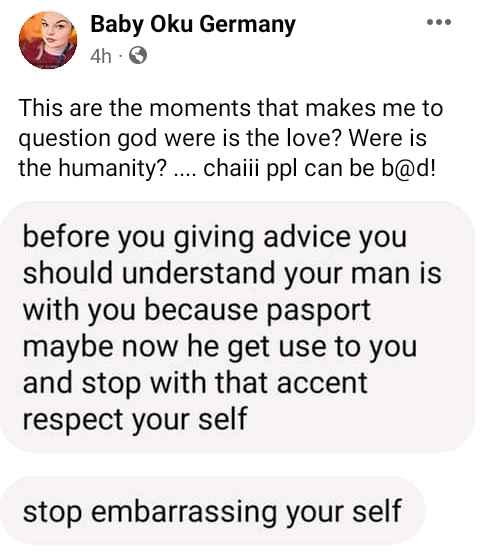Click the word 'moments' in the caption
Viewport: 480px width, 554px height.
[x=200, y=108]
